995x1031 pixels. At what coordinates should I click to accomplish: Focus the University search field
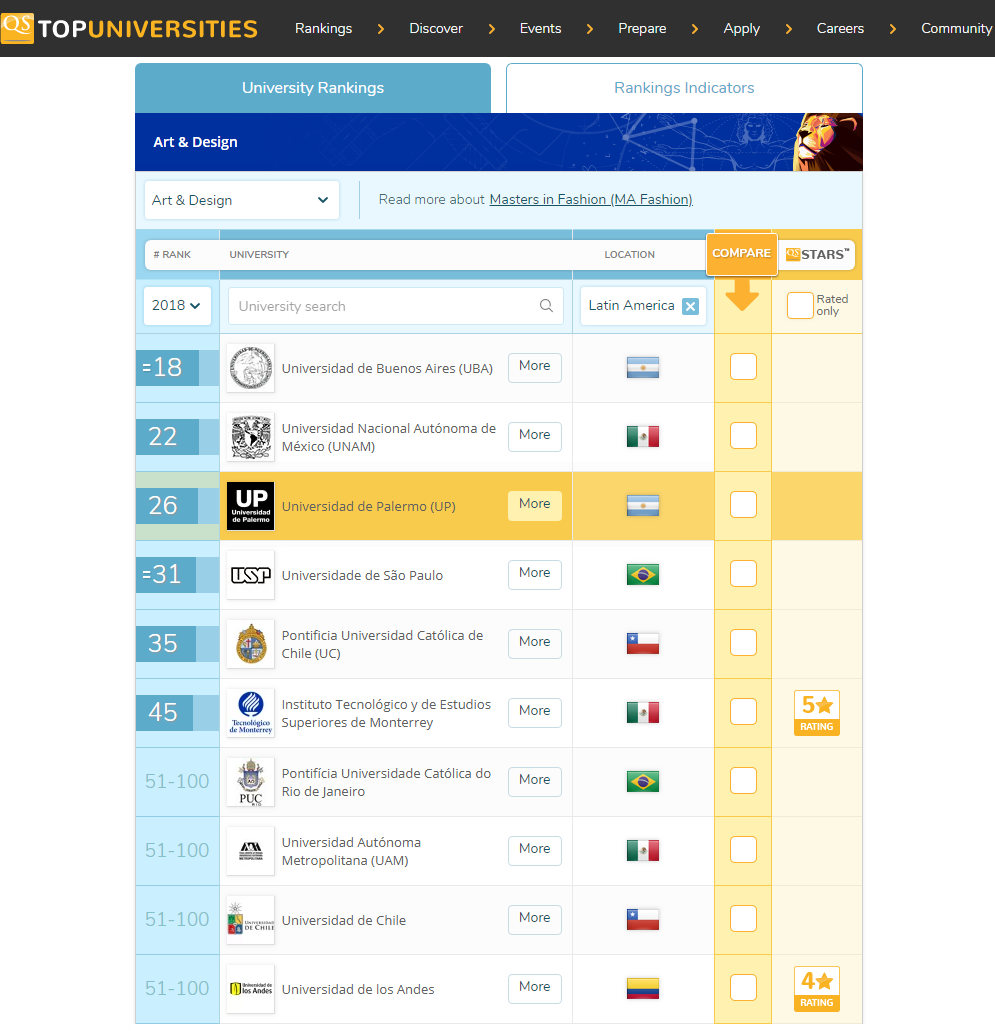tap(396, 306)
